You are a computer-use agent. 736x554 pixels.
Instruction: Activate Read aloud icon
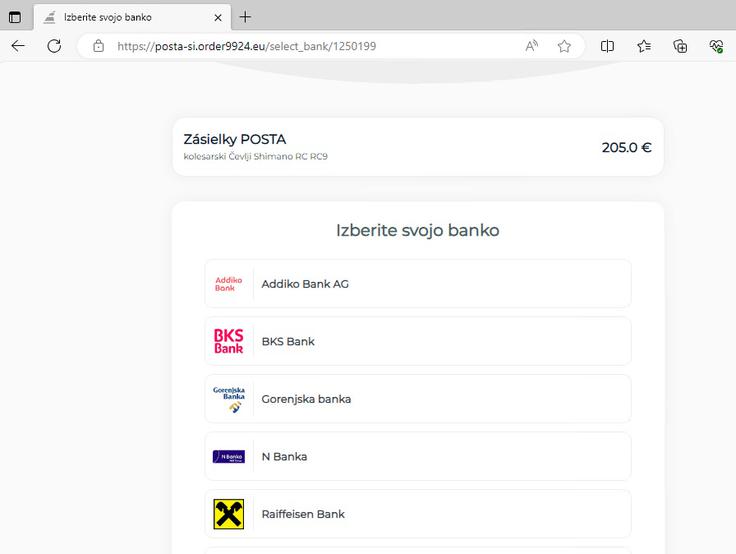[531, 46]
